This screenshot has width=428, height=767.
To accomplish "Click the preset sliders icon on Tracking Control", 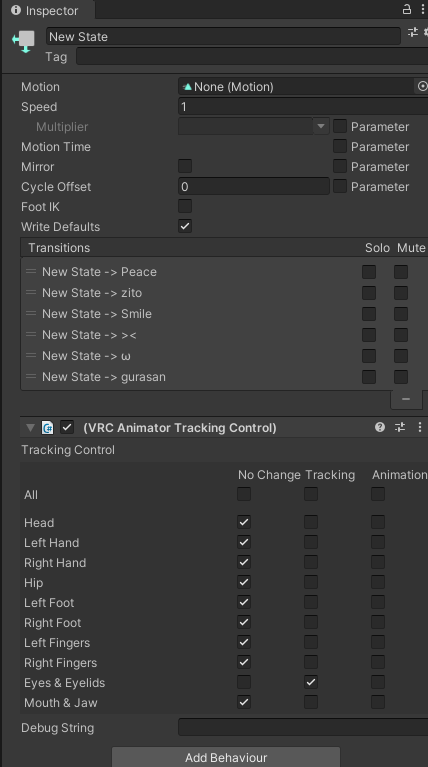I will coord(400,427).
